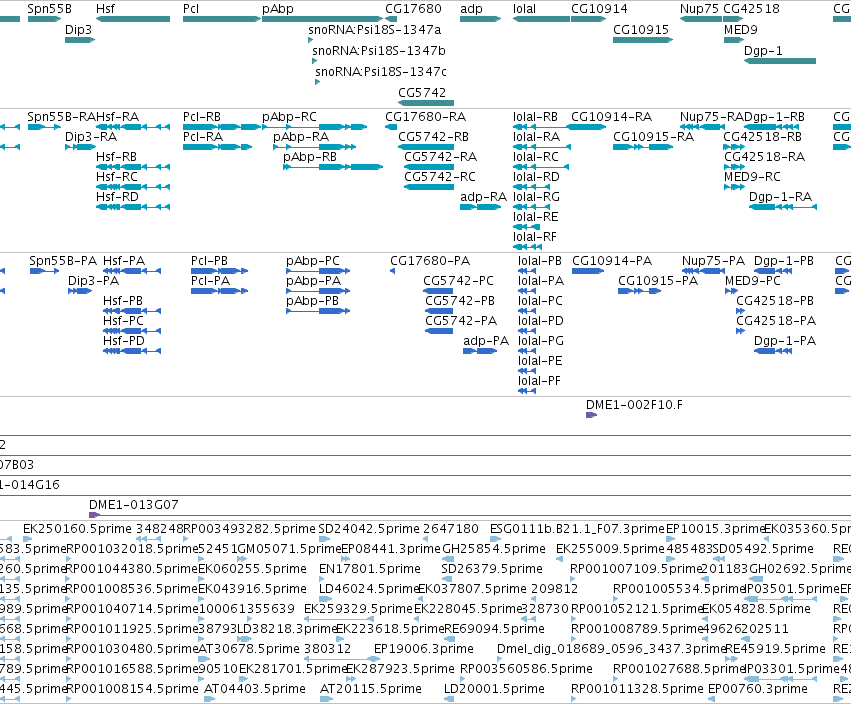Click the Nup75 gene label
Screen dimensions: 851x704
[x=699, y=9]
